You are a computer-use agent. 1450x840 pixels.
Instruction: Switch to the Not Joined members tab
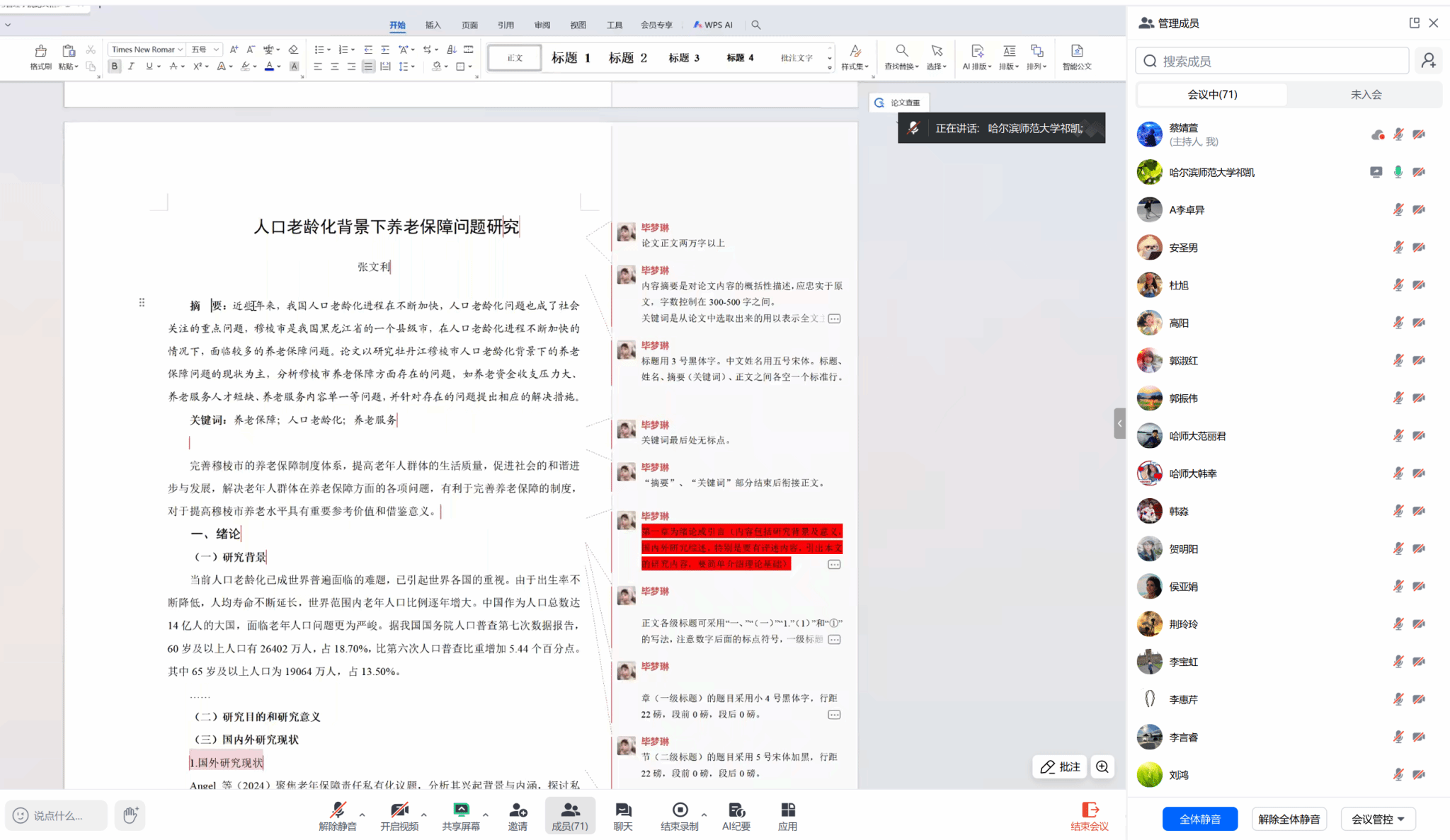tap(1366, 94)
